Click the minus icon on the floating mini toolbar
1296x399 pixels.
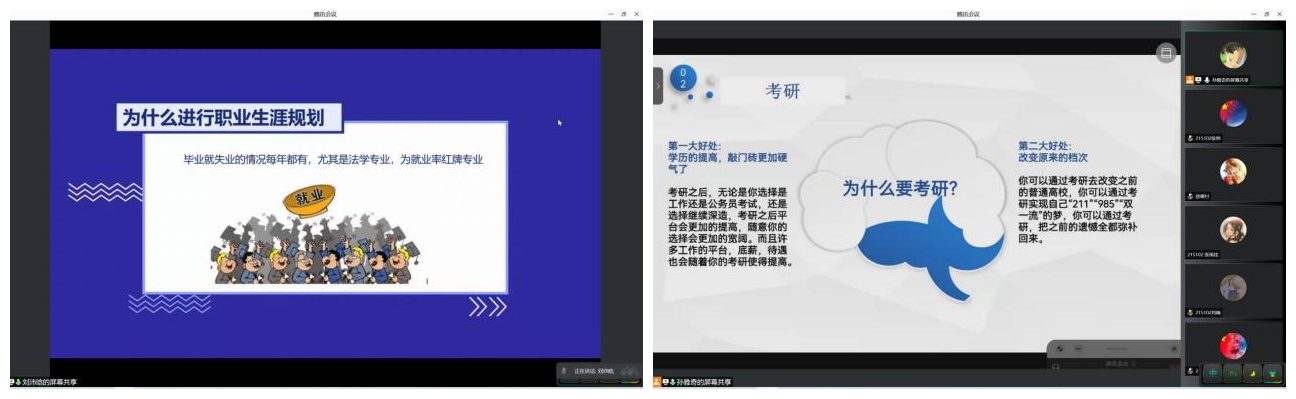click(1078, 349)
